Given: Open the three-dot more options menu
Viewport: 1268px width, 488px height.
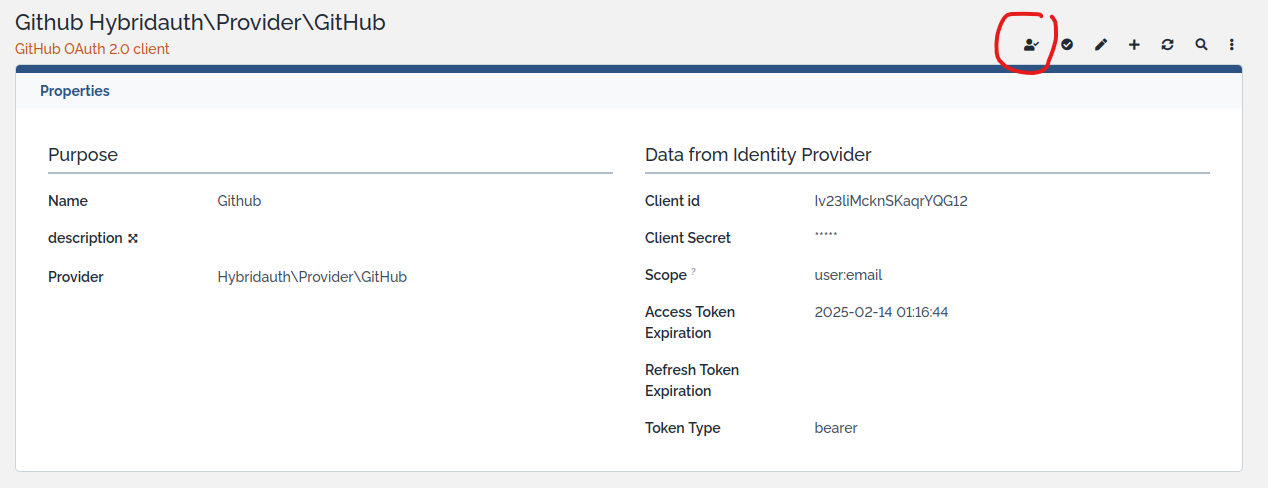Looking at the screenshot, I should point(1232,45).
